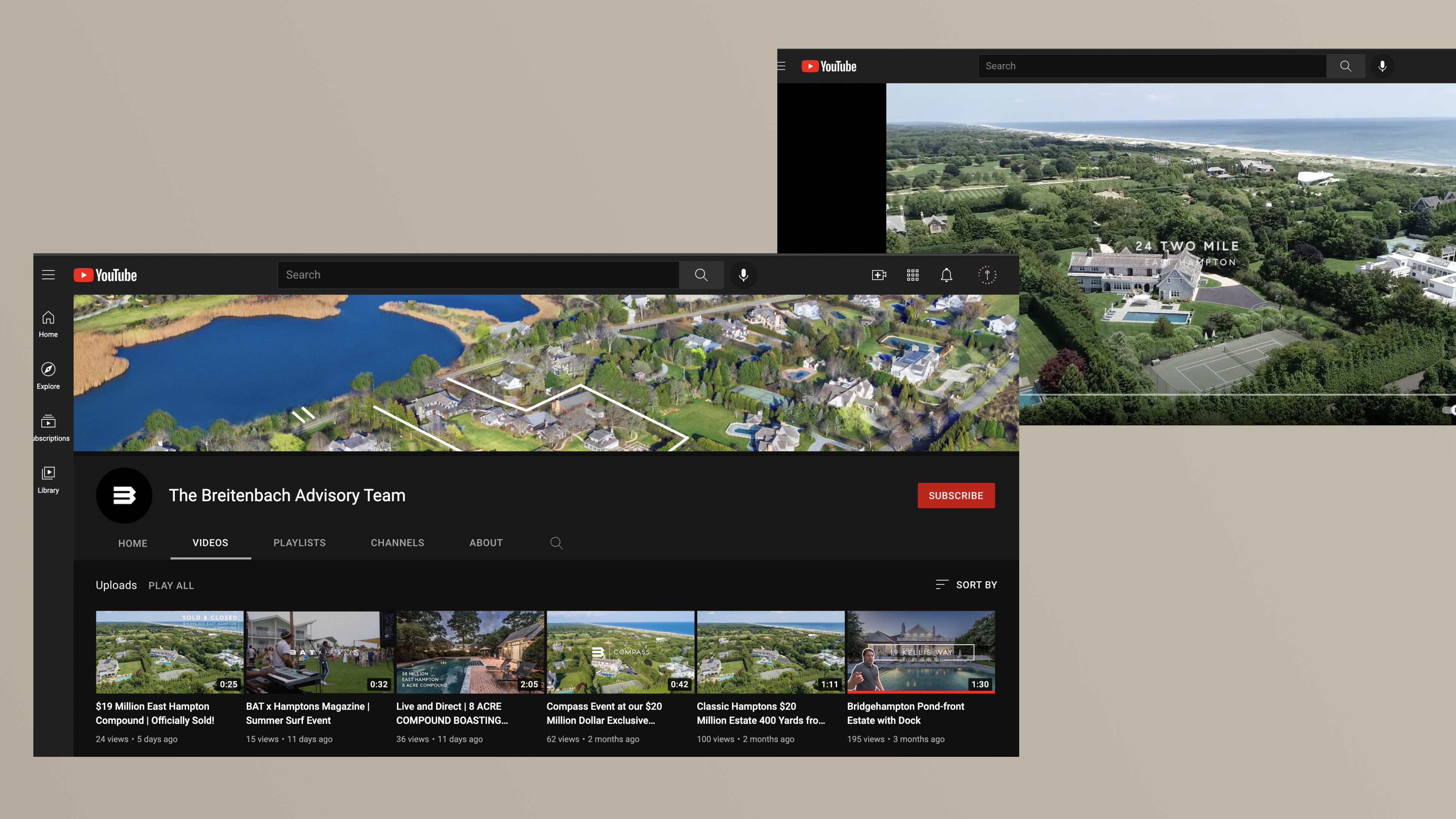Activate voice search microphone in front window

click(x=743, y=275)
